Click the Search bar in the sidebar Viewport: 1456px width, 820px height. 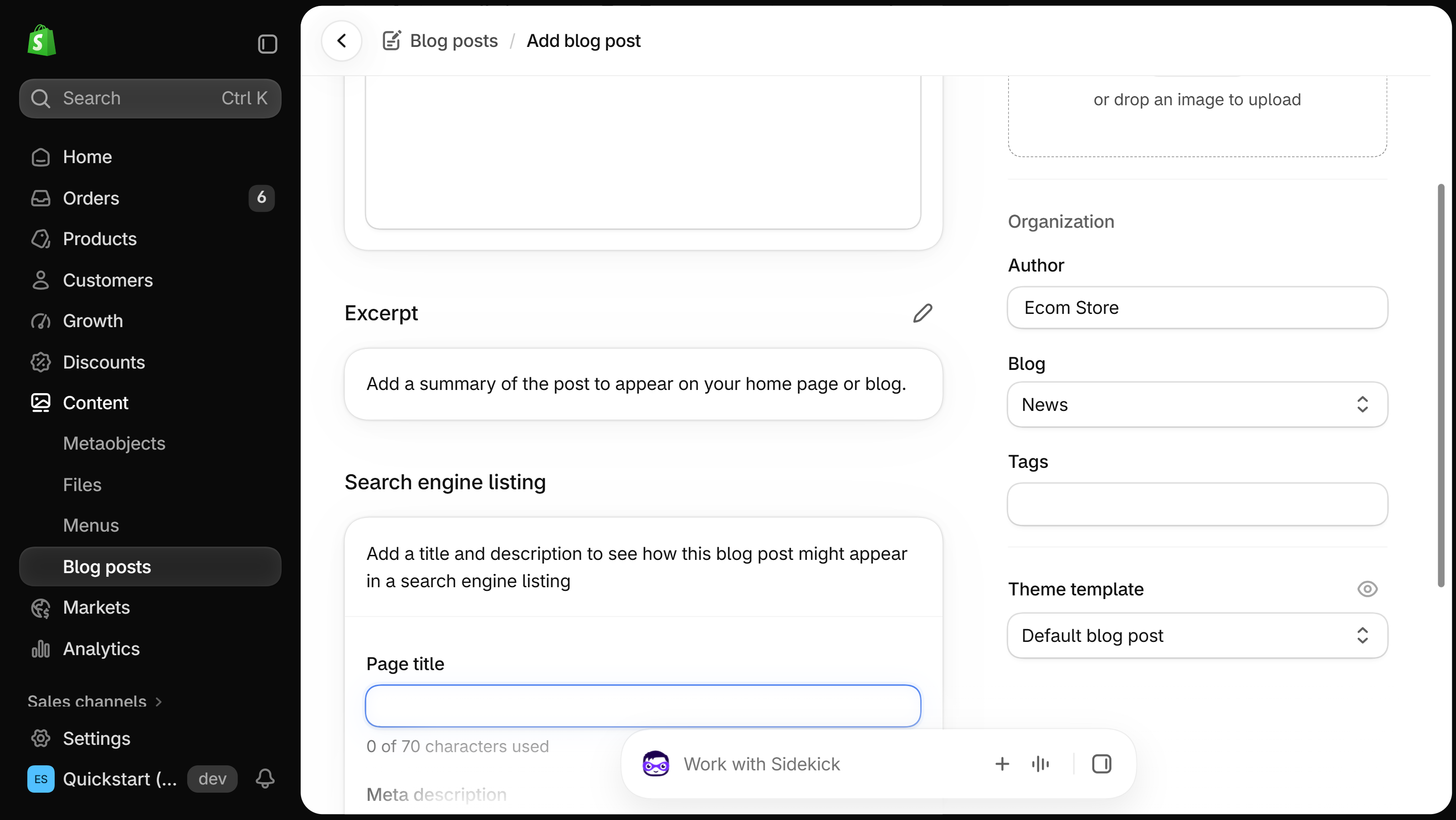point(150,98)
